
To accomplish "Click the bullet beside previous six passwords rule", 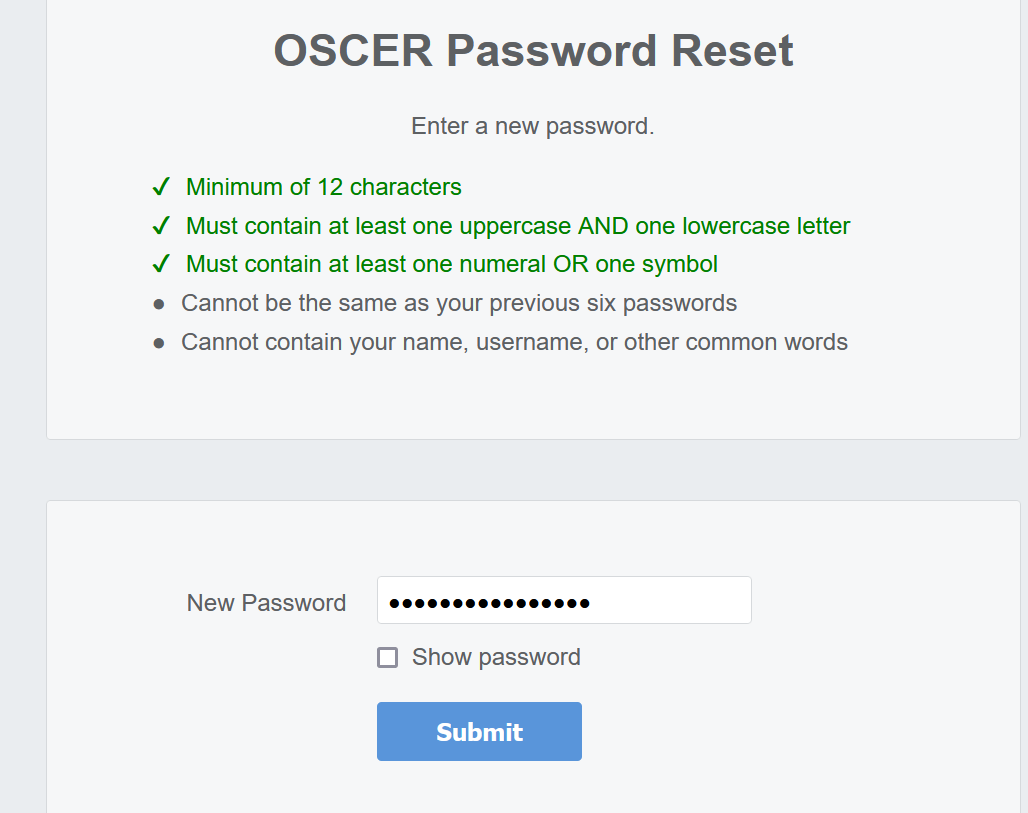I will (161, 302).
